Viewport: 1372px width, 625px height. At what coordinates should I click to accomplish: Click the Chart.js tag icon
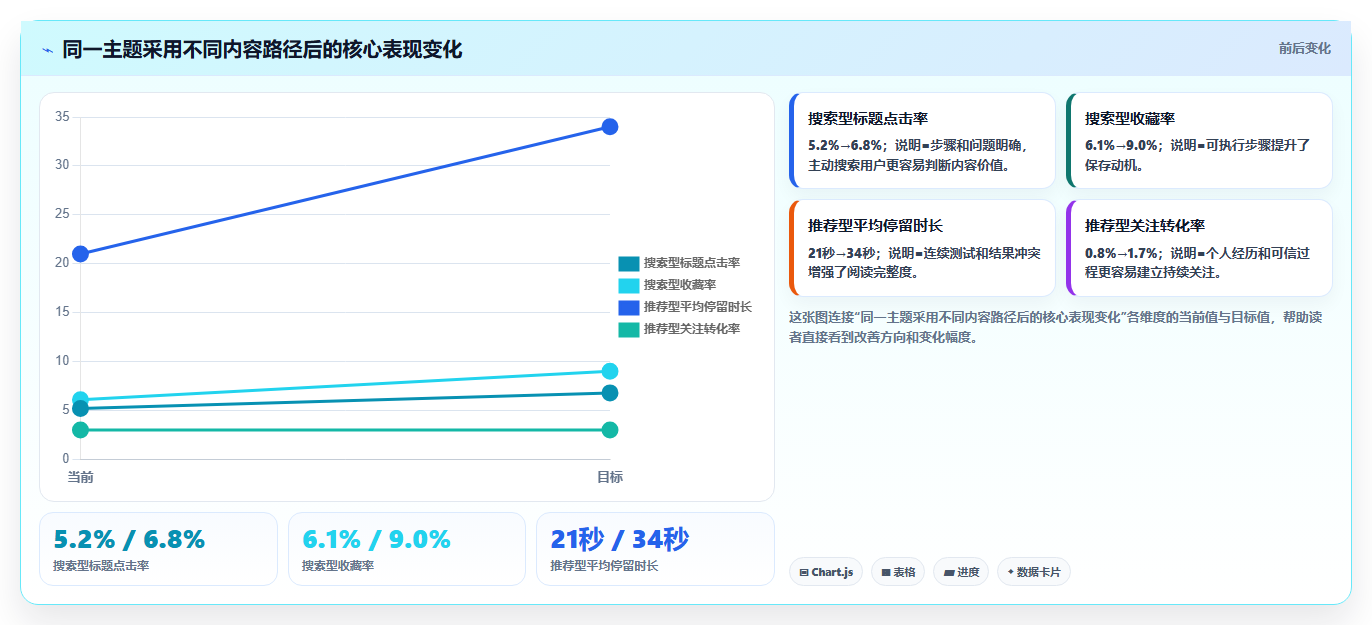click(x=804, y=573)
